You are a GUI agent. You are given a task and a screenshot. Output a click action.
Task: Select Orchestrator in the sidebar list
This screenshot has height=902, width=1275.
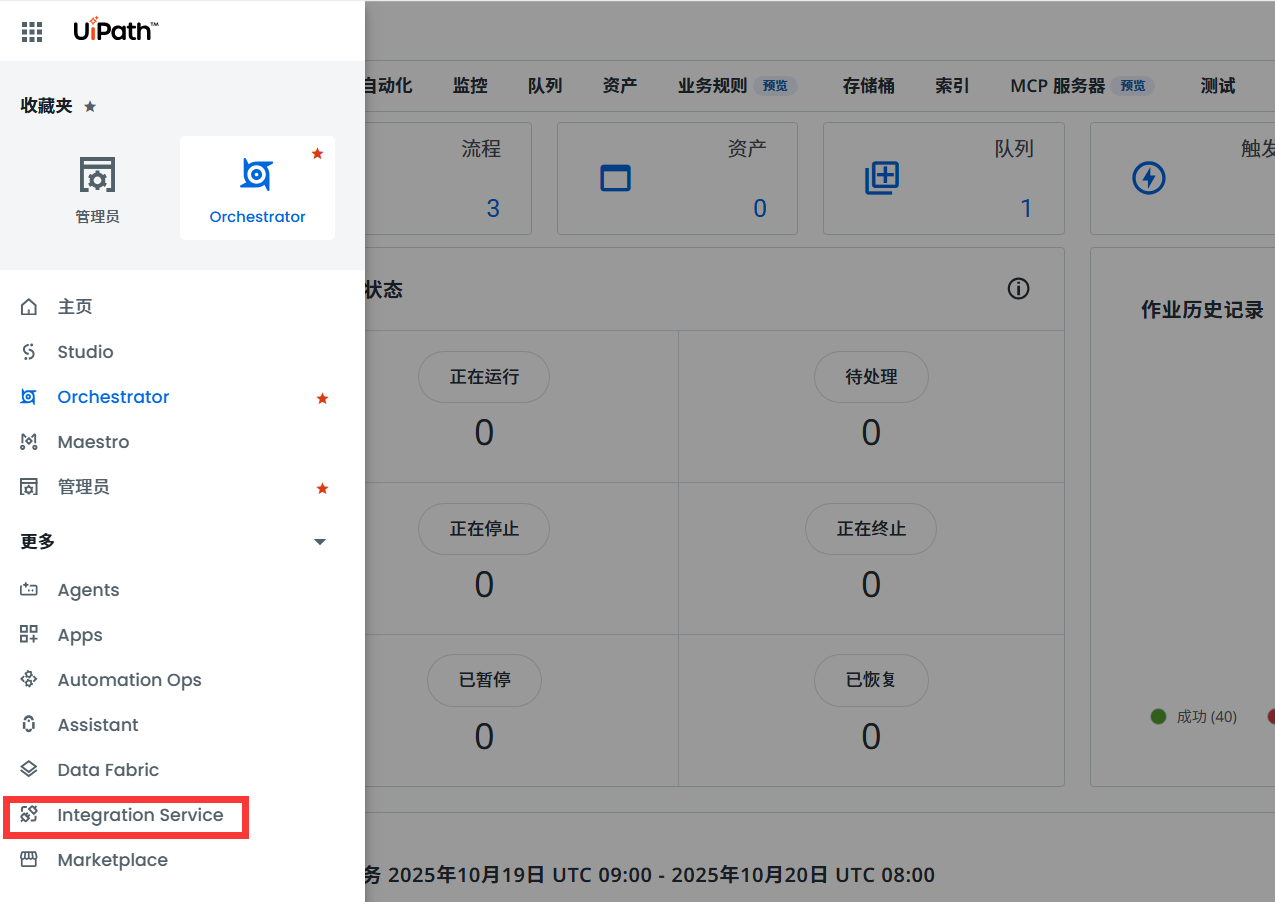[x=113, y=397]
